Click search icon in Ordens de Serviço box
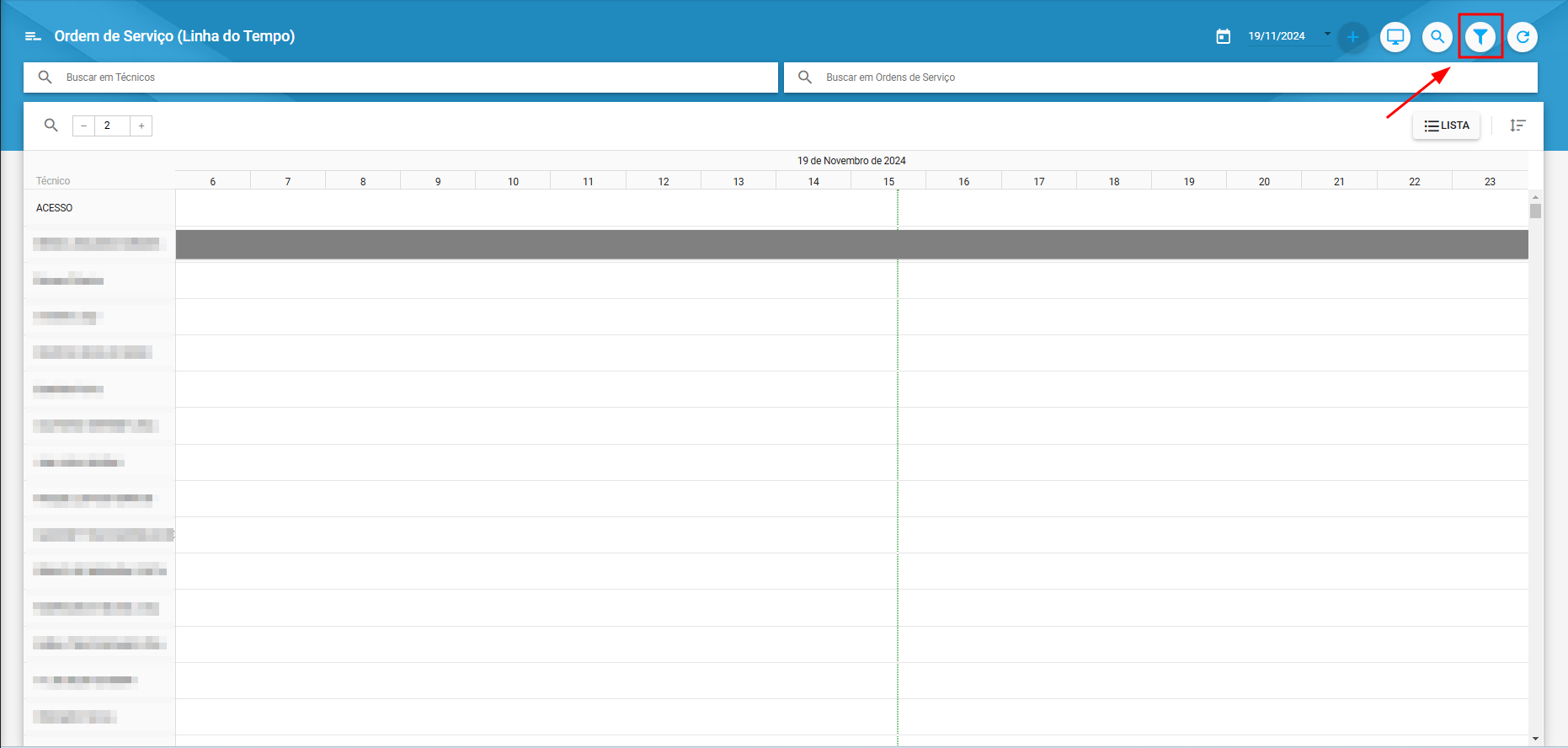 [805, 77]
